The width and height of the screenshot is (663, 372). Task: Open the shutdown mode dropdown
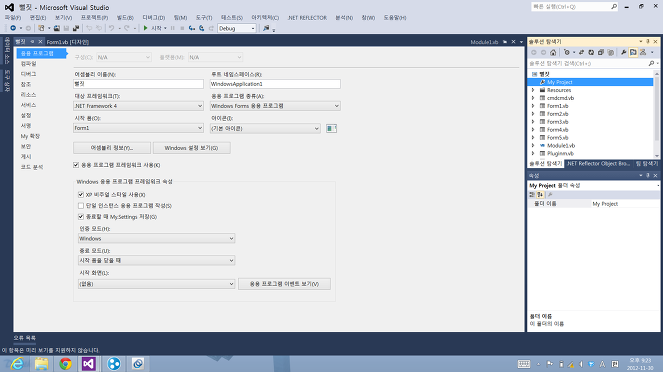156,260
